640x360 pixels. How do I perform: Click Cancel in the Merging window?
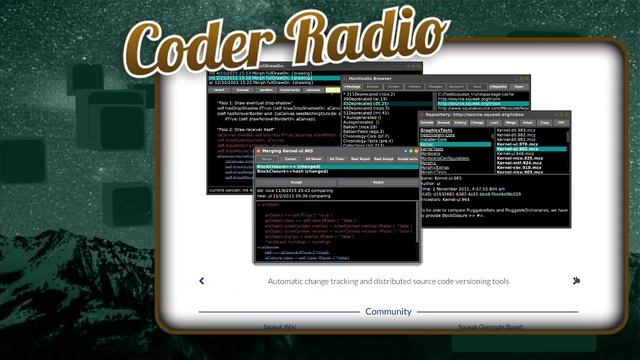(290, 159)
